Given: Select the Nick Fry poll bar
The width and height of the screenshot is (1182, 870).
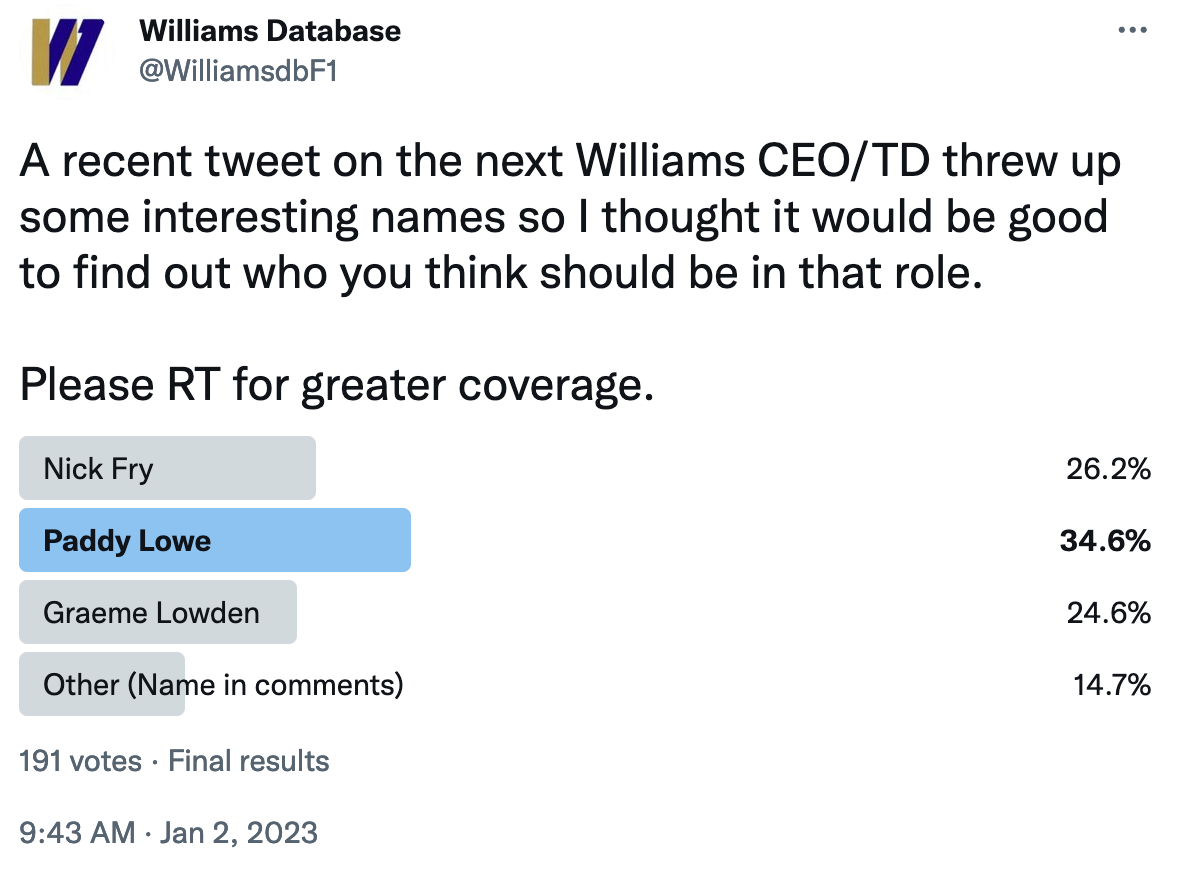Looking at the screenshot, I should coord(167,468).
